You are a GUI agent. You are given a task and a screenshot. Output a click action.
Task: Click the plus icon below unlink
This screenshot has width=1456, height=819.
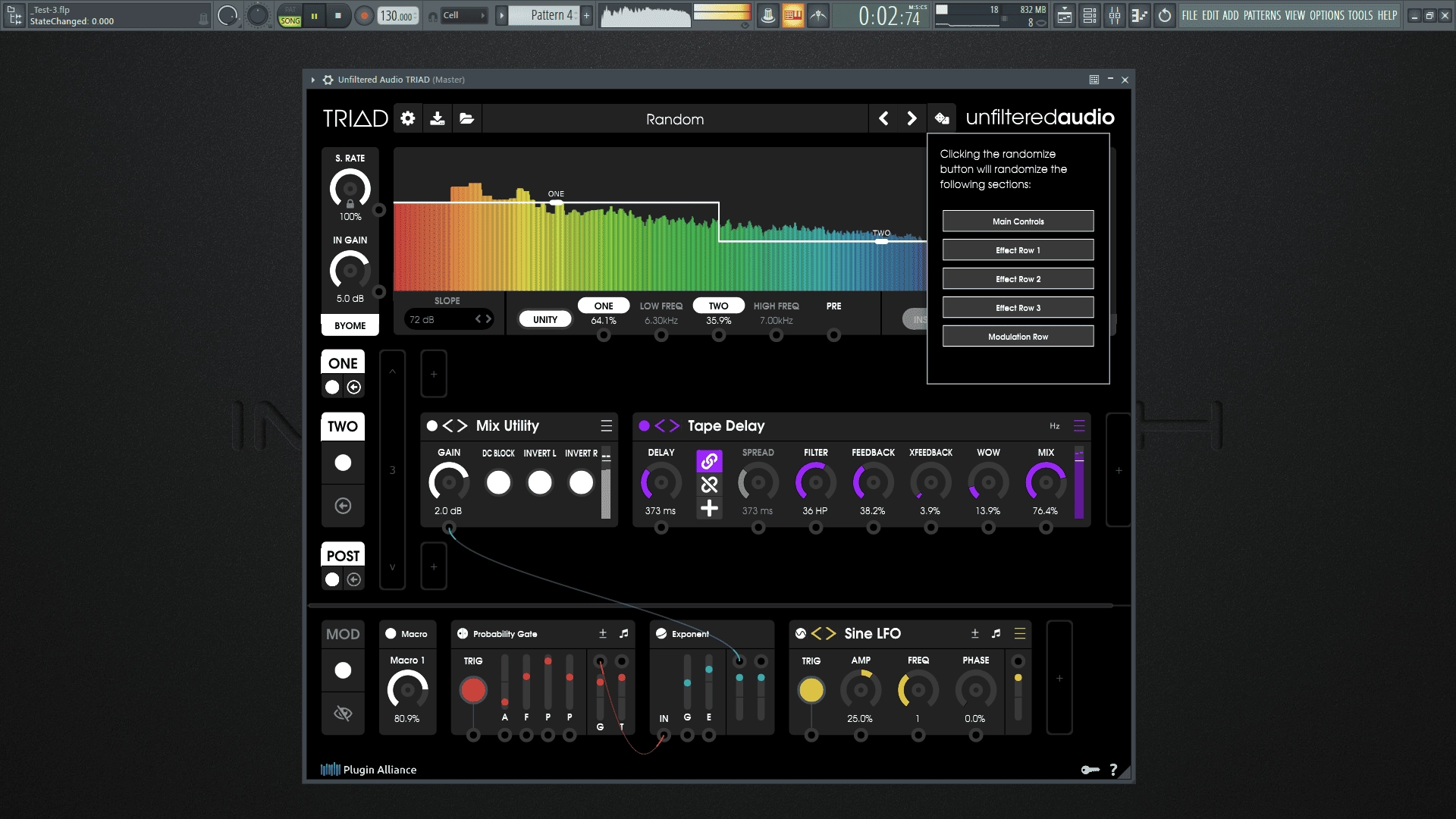pos(710,508)
